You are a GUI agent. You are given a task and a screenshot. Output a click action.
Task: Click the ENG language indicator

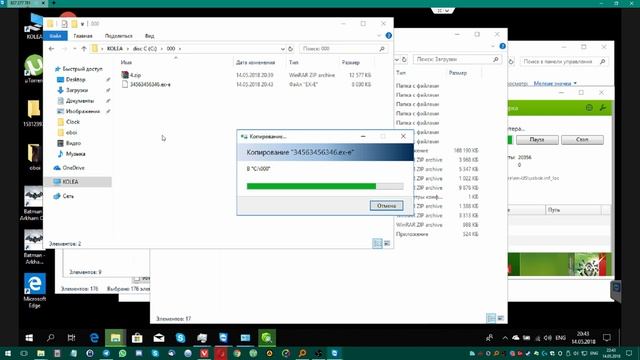(560, 338)
